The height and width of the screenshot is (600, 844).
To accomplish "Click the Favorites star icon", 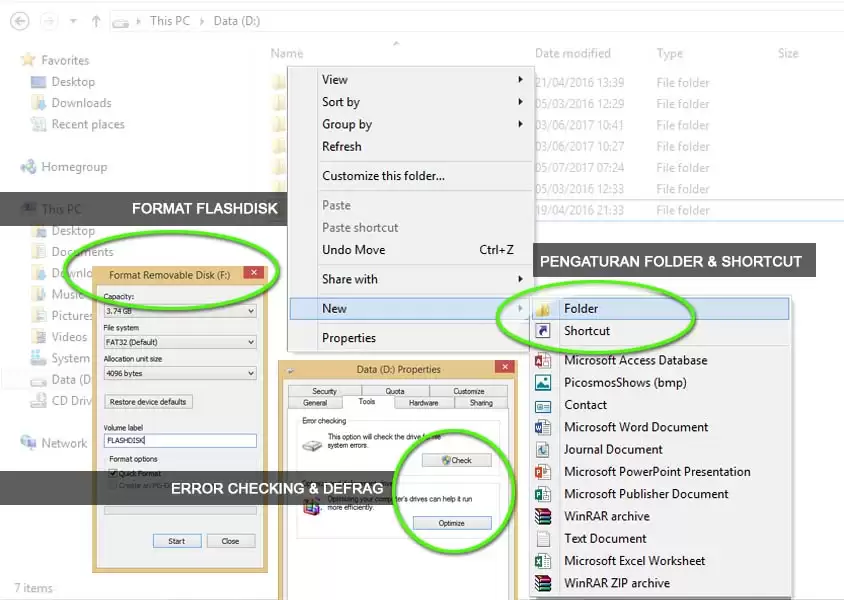I will click(x=27, y=60).
